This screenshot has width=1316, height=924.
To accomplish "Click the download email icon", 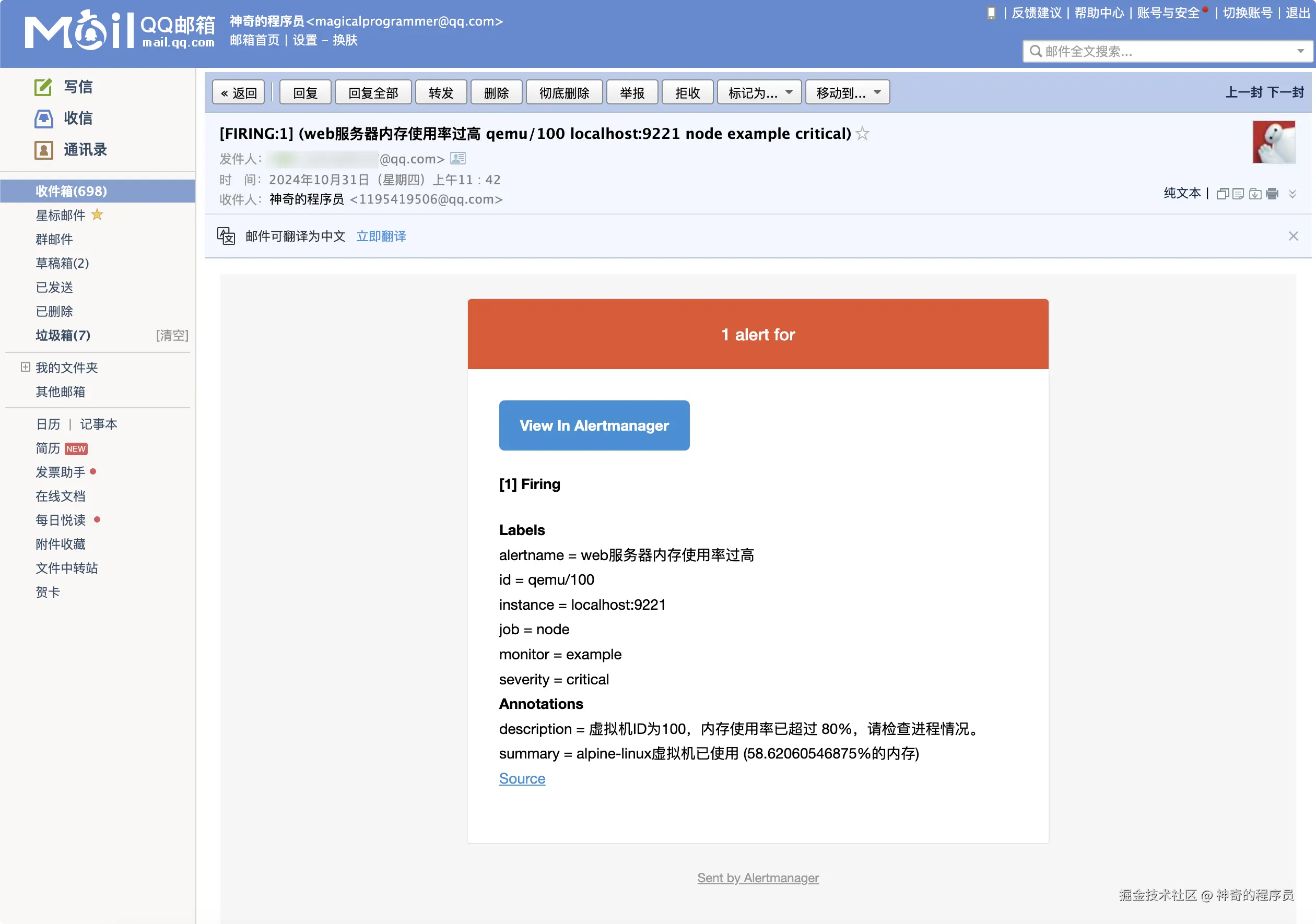I will [1255, 194].
